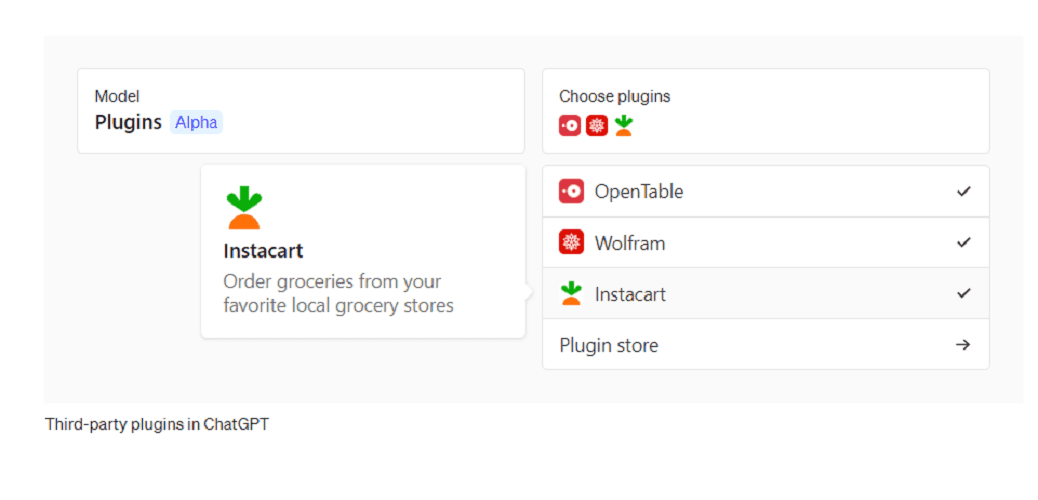Viewport: 1038px width, 500px height.
Task: Click the OpenTable icon under Choose plugins
Action: (570, 126)
